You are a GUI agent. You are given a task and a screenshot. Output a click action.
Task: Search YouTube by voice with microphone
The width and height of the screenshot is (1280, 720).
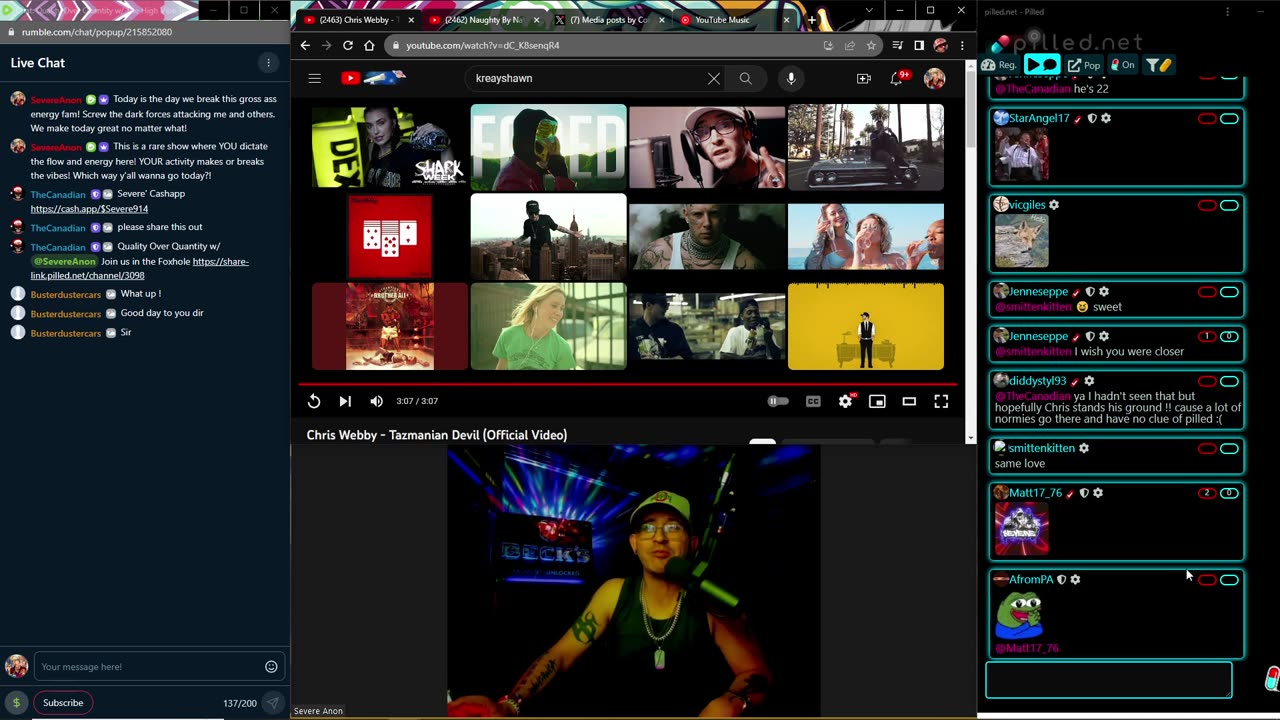tap(791, 78)
